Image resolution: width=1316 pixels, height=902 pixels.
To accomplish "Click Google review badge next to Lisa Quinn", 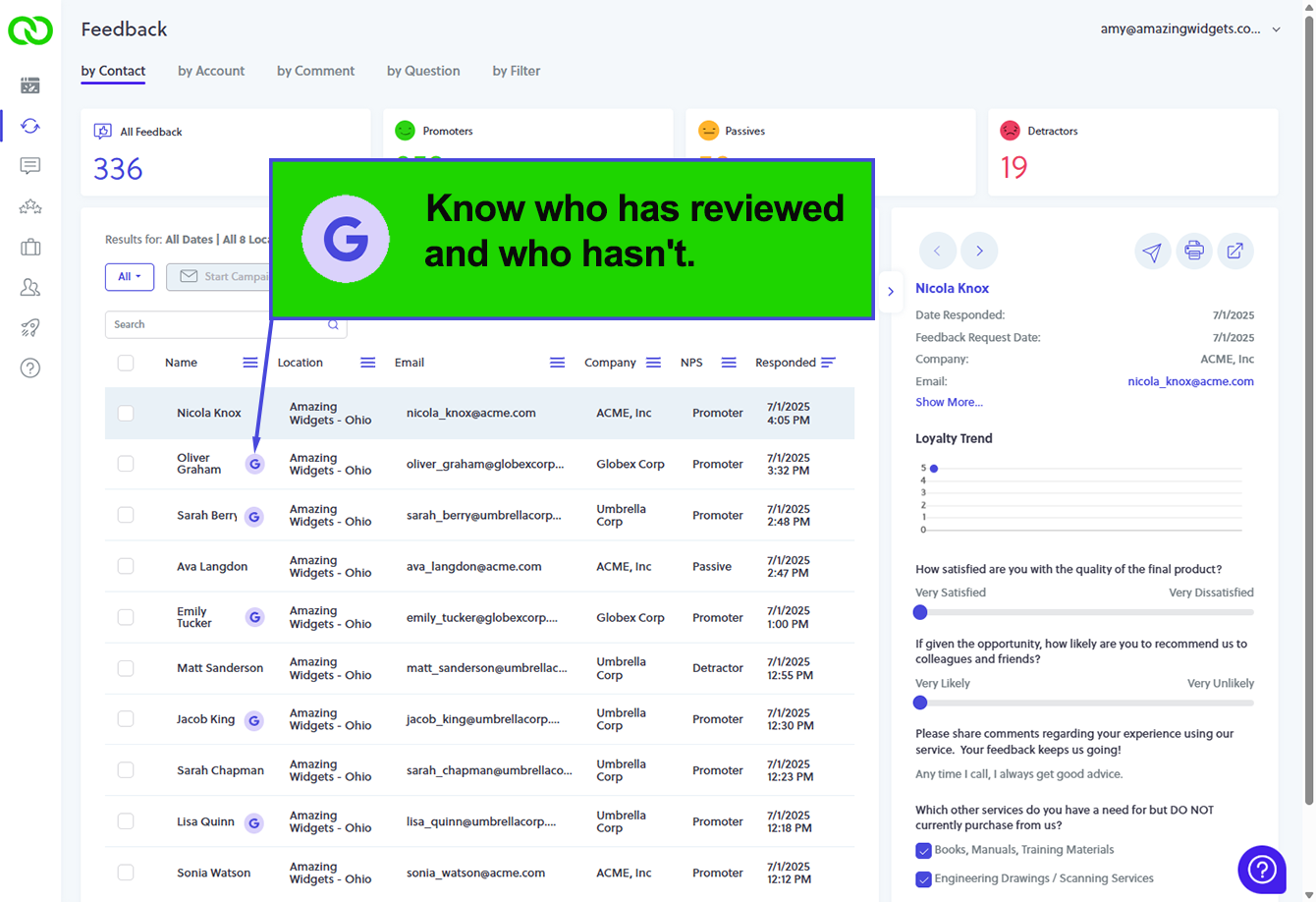I will (x=254, y=822).
